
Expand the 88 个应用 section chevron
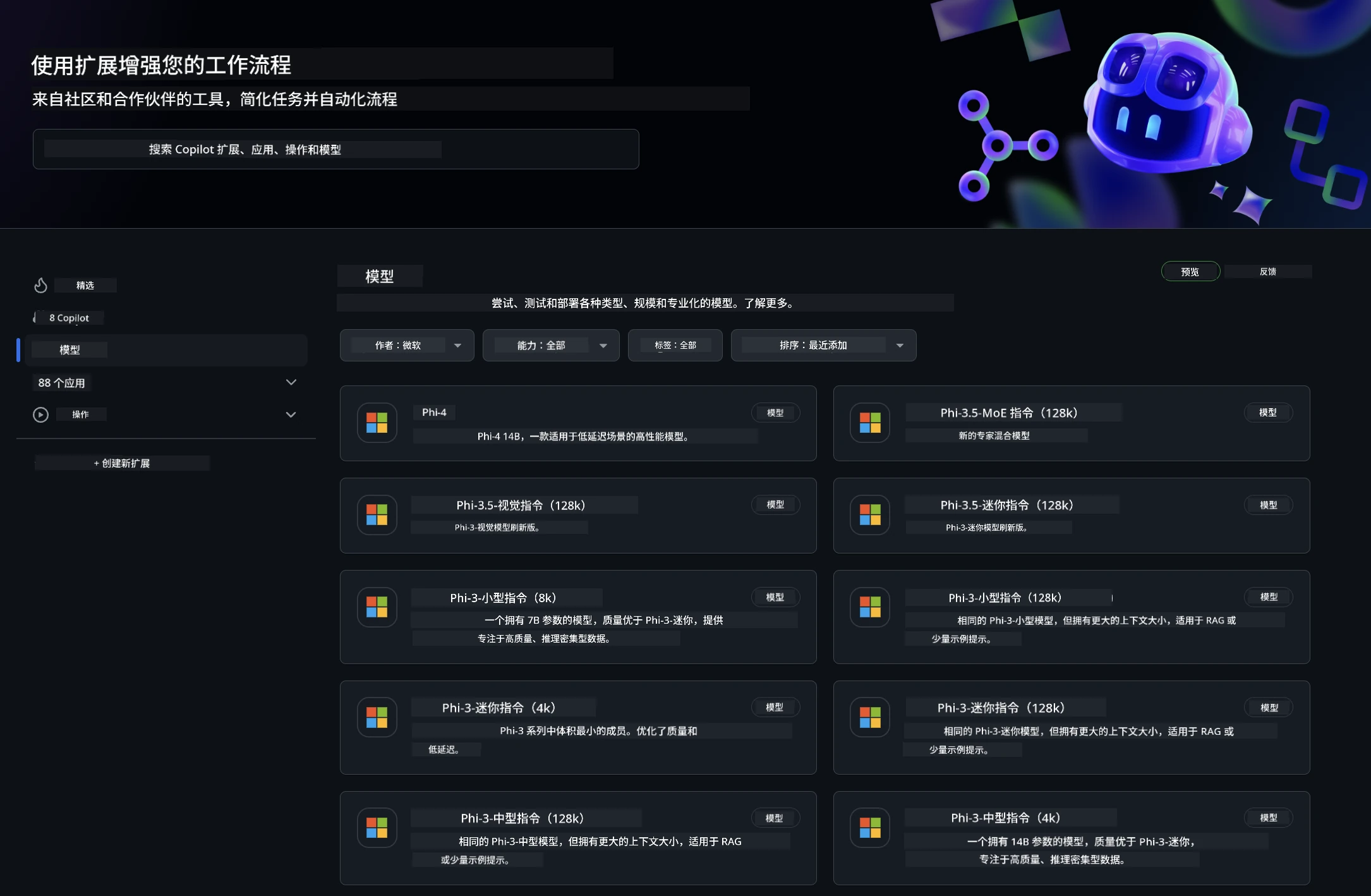click(291, 382)
